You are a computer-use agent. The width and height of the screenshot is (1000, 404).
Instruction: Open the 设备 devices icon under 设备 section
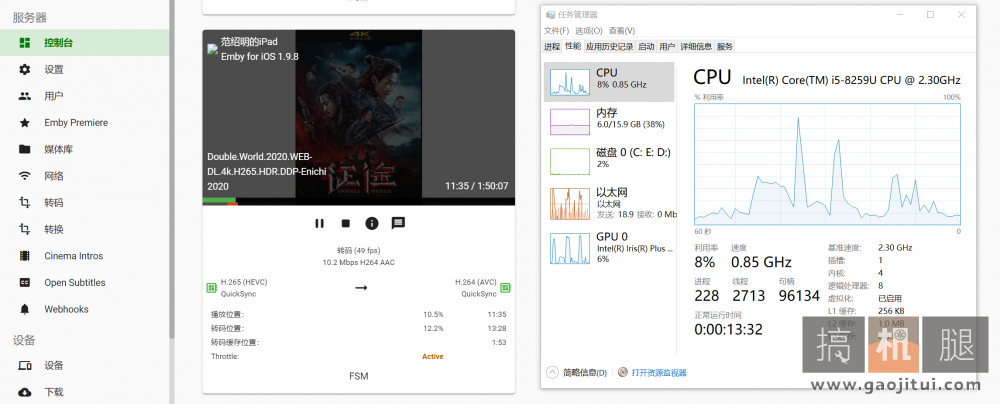pos(25,366)
